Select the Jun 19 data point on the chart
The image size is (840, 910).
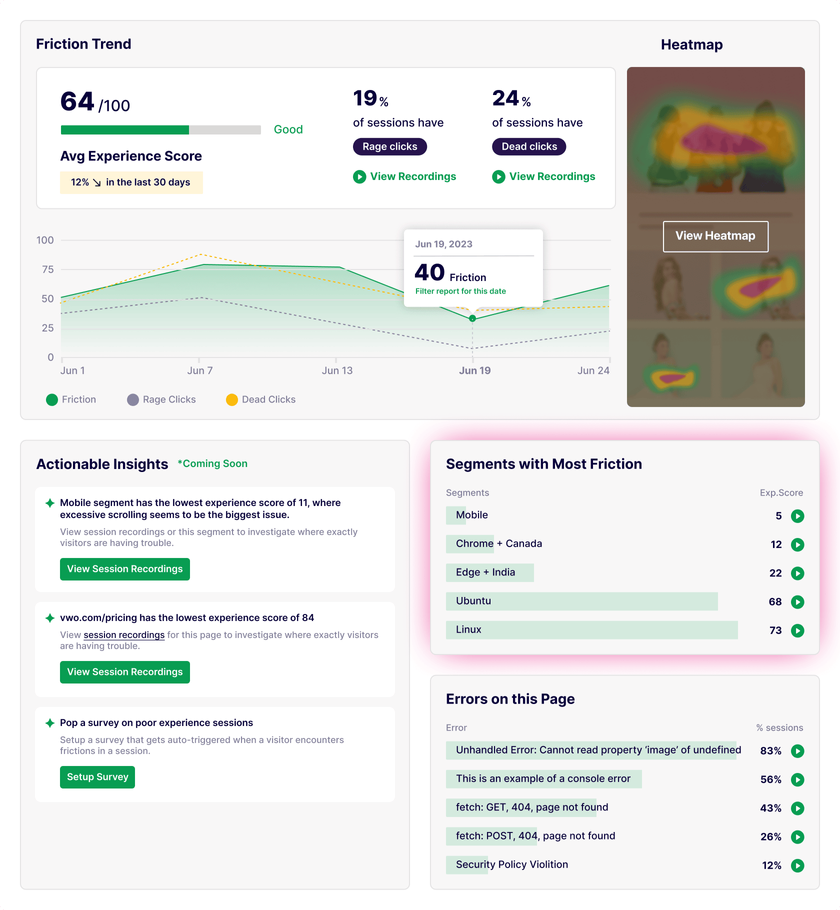[471, 317]
